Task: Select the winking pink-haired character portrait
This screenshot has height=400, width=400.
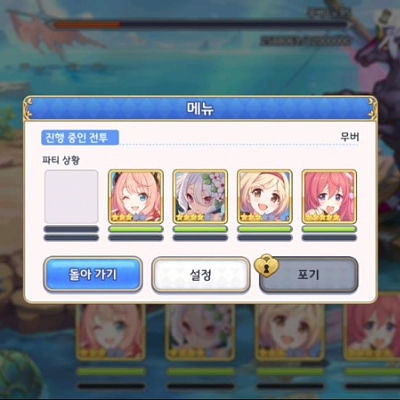Action: (136, 197)
